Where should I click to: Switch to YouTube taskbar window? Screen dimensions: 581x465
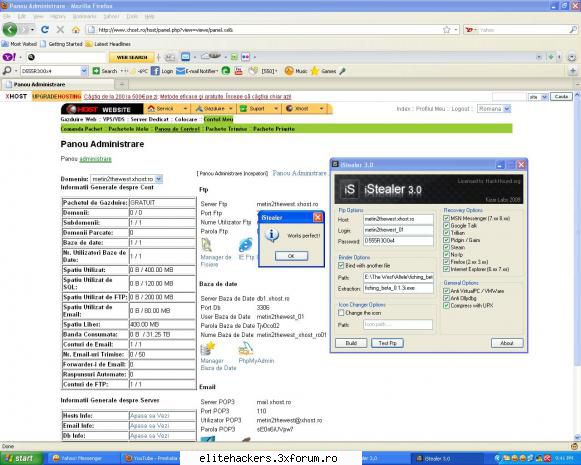click(152, 458)
